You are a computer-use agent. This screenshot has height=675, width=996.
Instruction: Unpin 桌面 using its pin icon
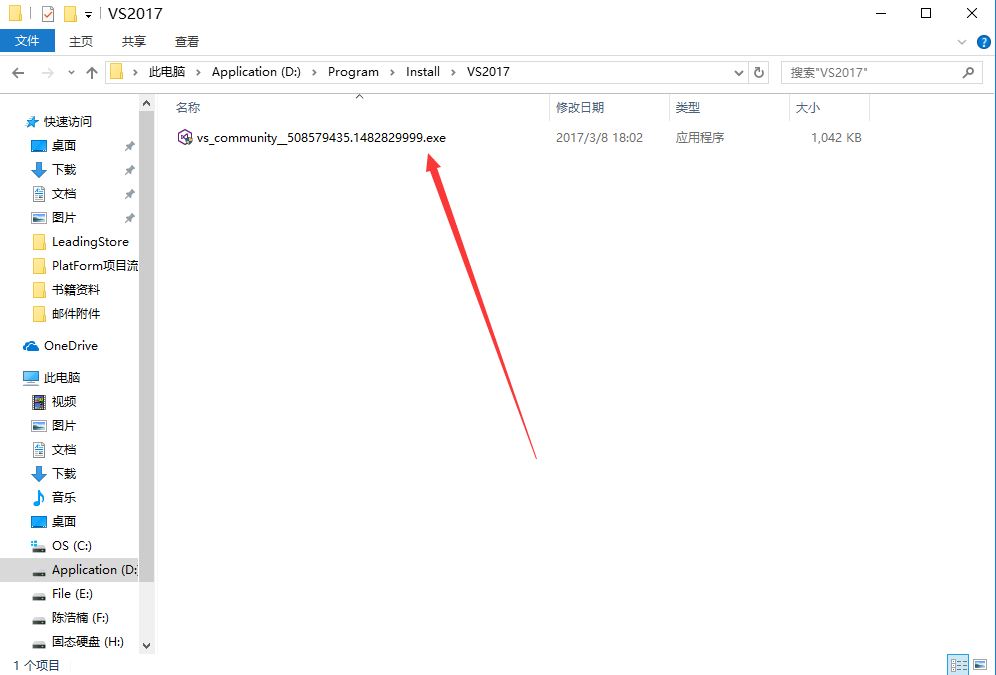(130, 146)
